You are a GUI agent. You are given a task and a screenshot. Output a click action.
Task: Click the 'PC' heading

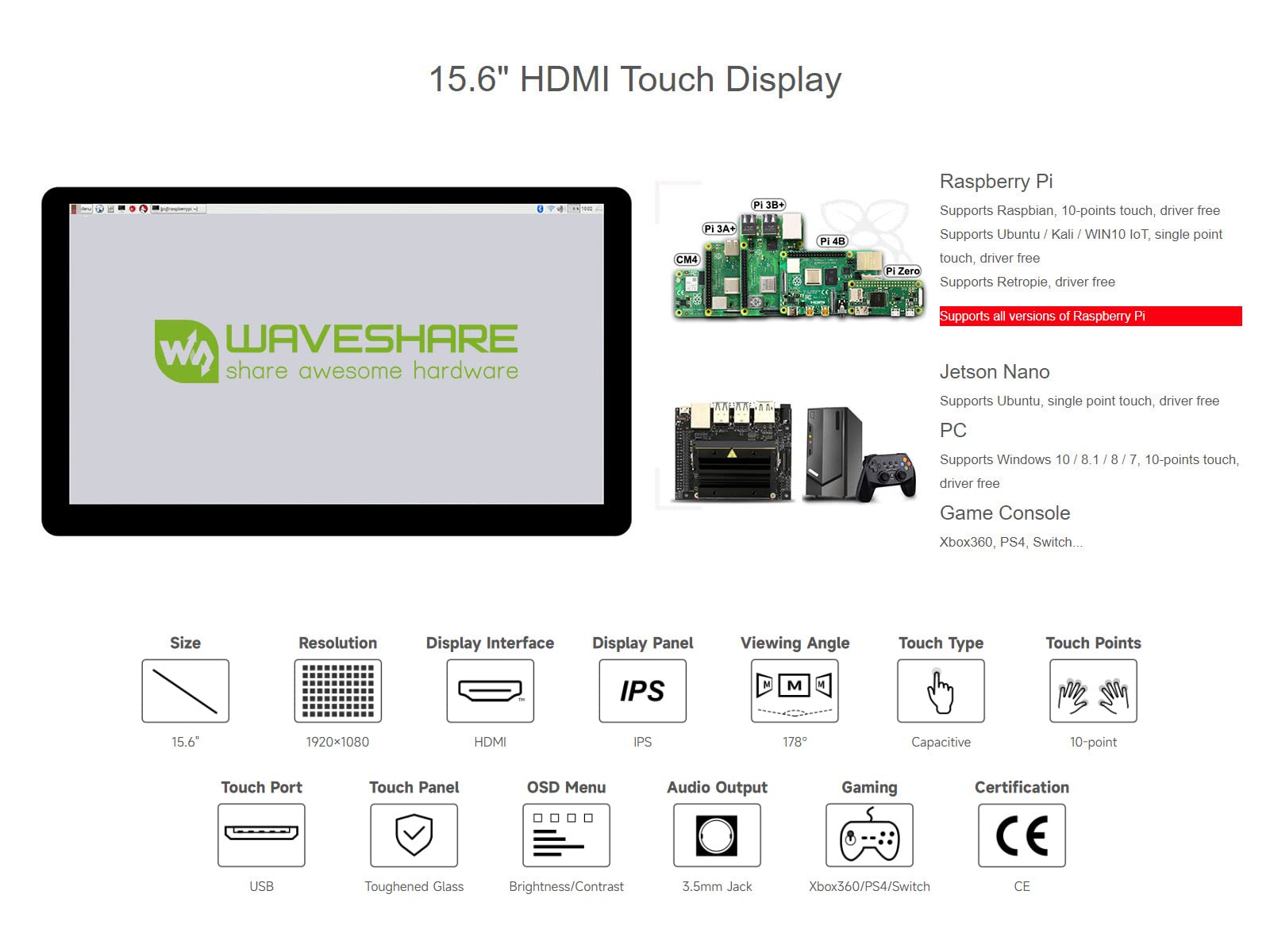pyautogui.click(x=953, y=431)
